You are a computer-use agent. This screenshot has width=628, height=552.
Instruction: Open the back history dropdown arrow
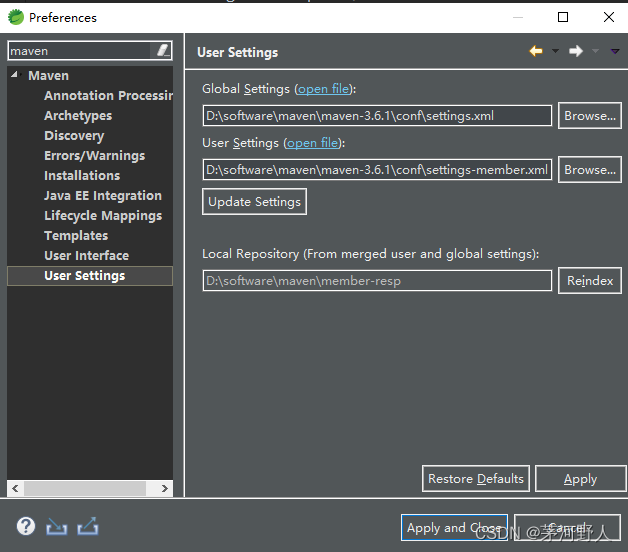(556, 51)
